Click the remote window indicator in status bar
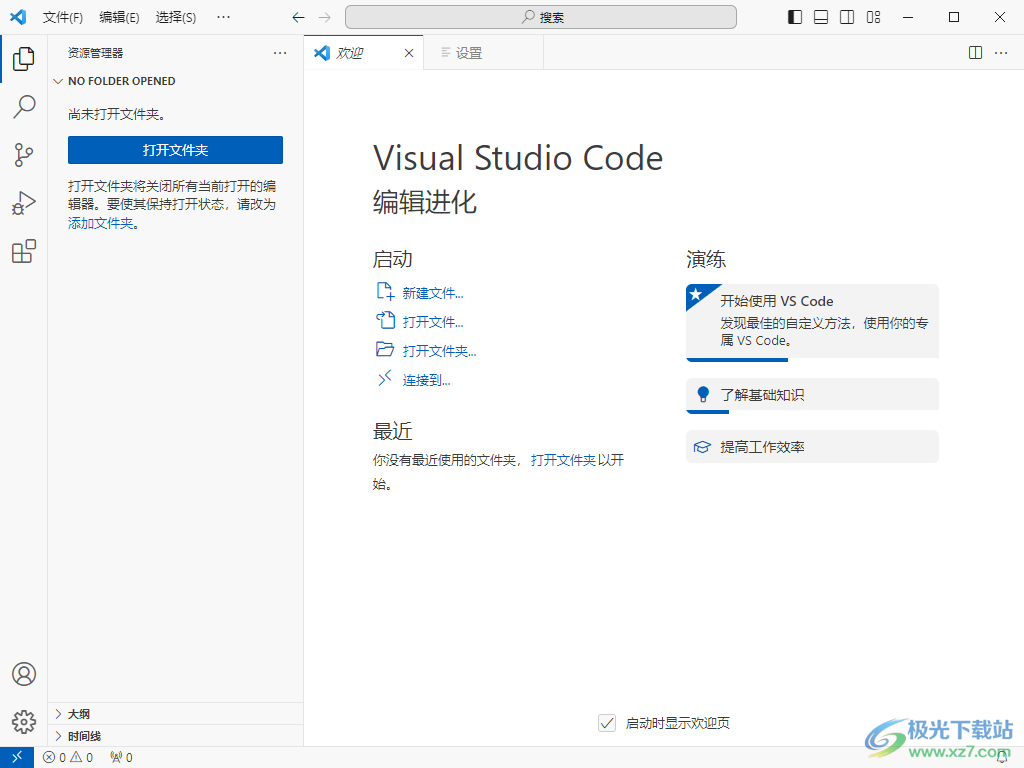The width and height of the screenshot is (1024, 768). coord(17,758)
